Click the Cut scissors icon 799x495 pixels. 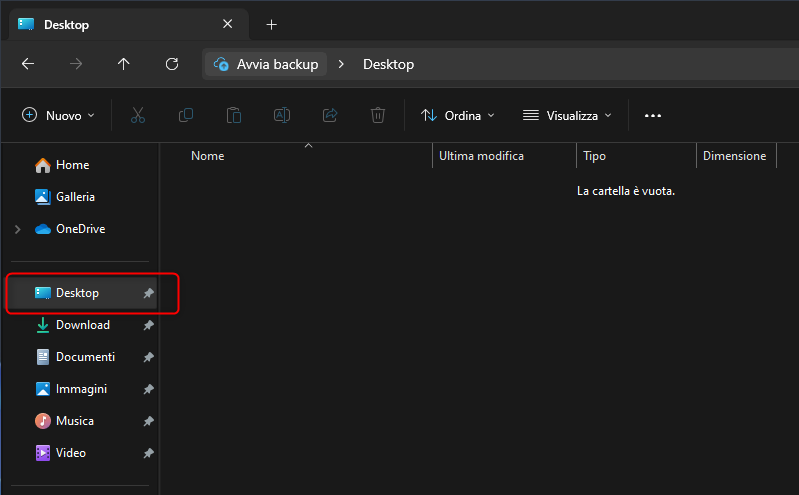[138, 115]
